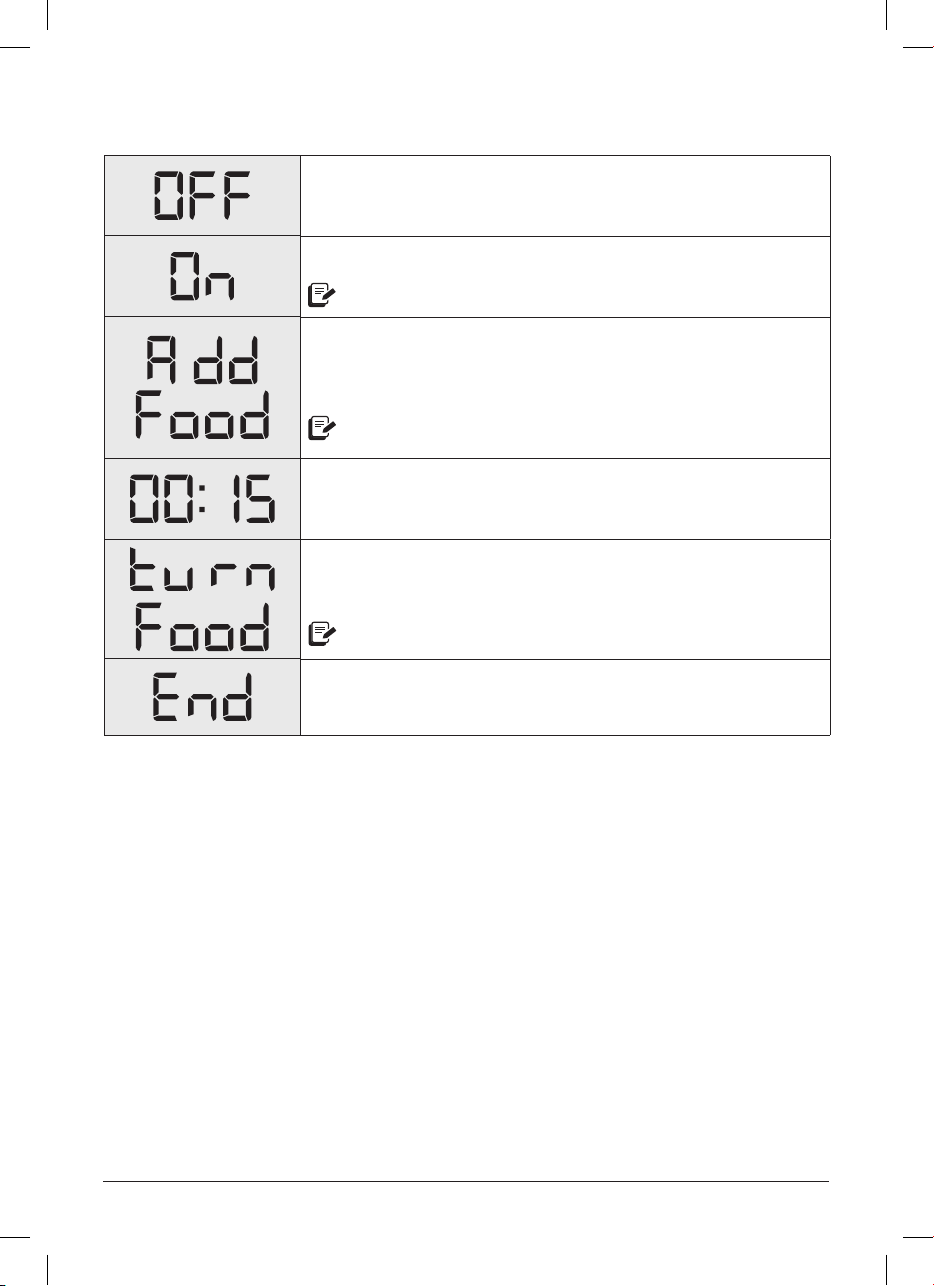Viewport: 934px width, 1286px height.
Task: Click the OFF segment display image
Action: pos(202,196)
